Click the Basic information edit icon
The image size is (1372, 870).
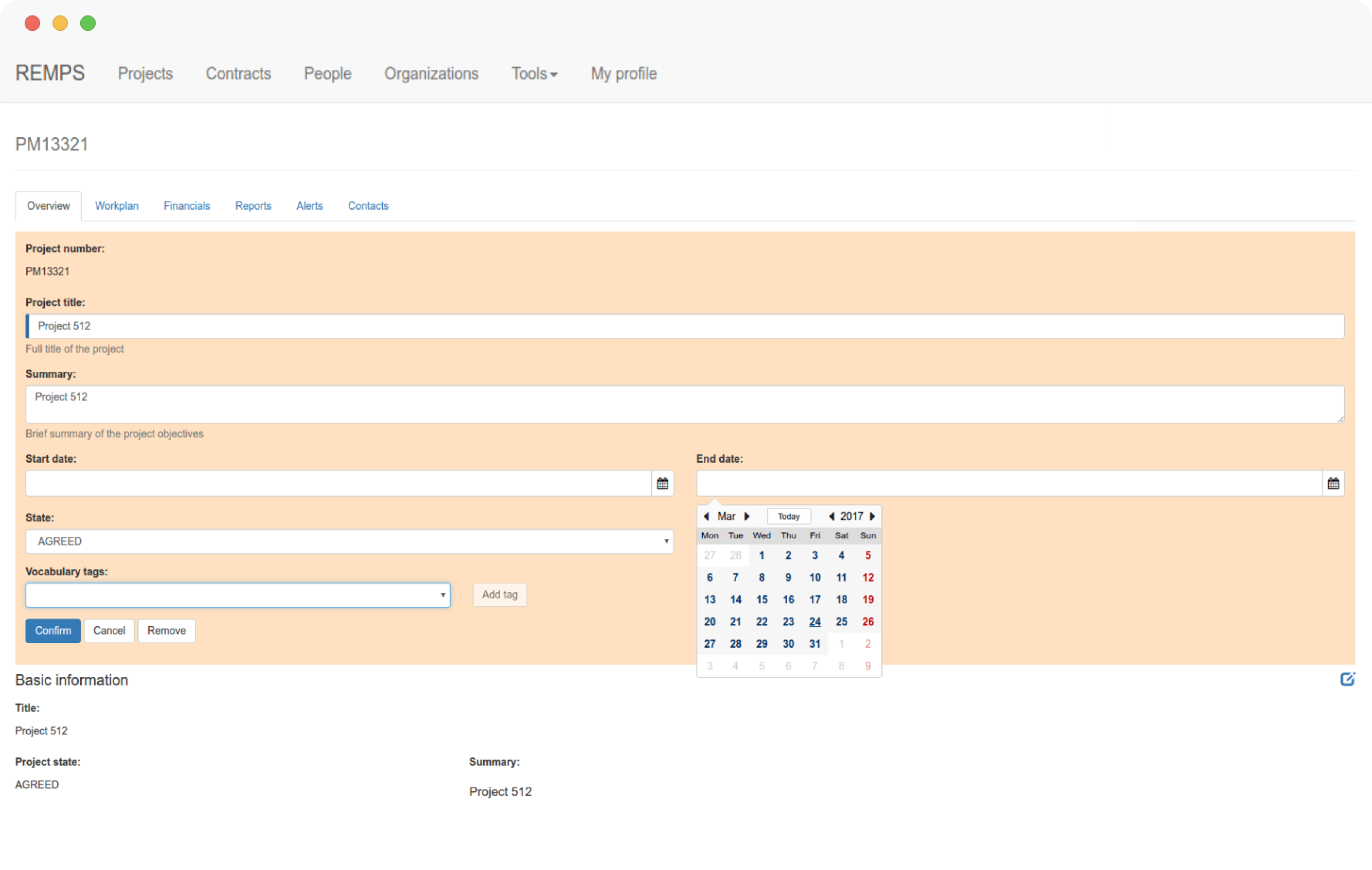point(1347,679)
